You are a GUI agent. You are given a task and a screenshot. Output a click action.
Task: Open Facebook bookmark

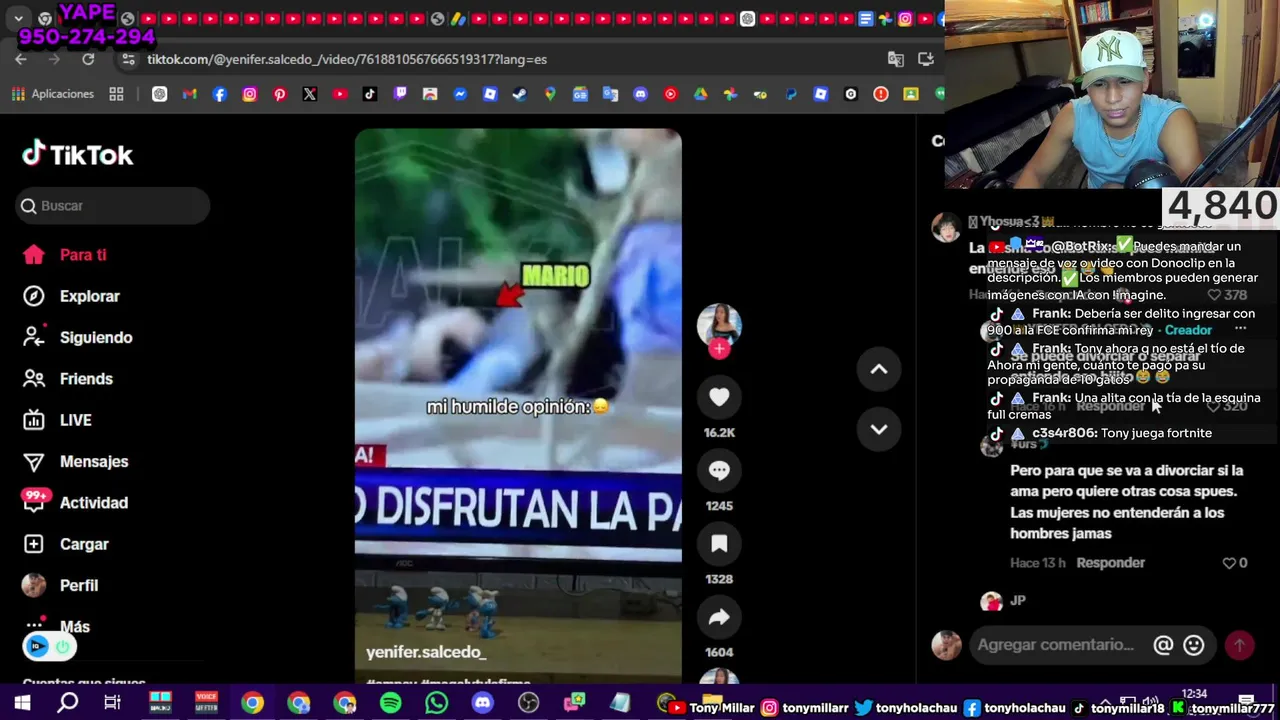(220, 94)
